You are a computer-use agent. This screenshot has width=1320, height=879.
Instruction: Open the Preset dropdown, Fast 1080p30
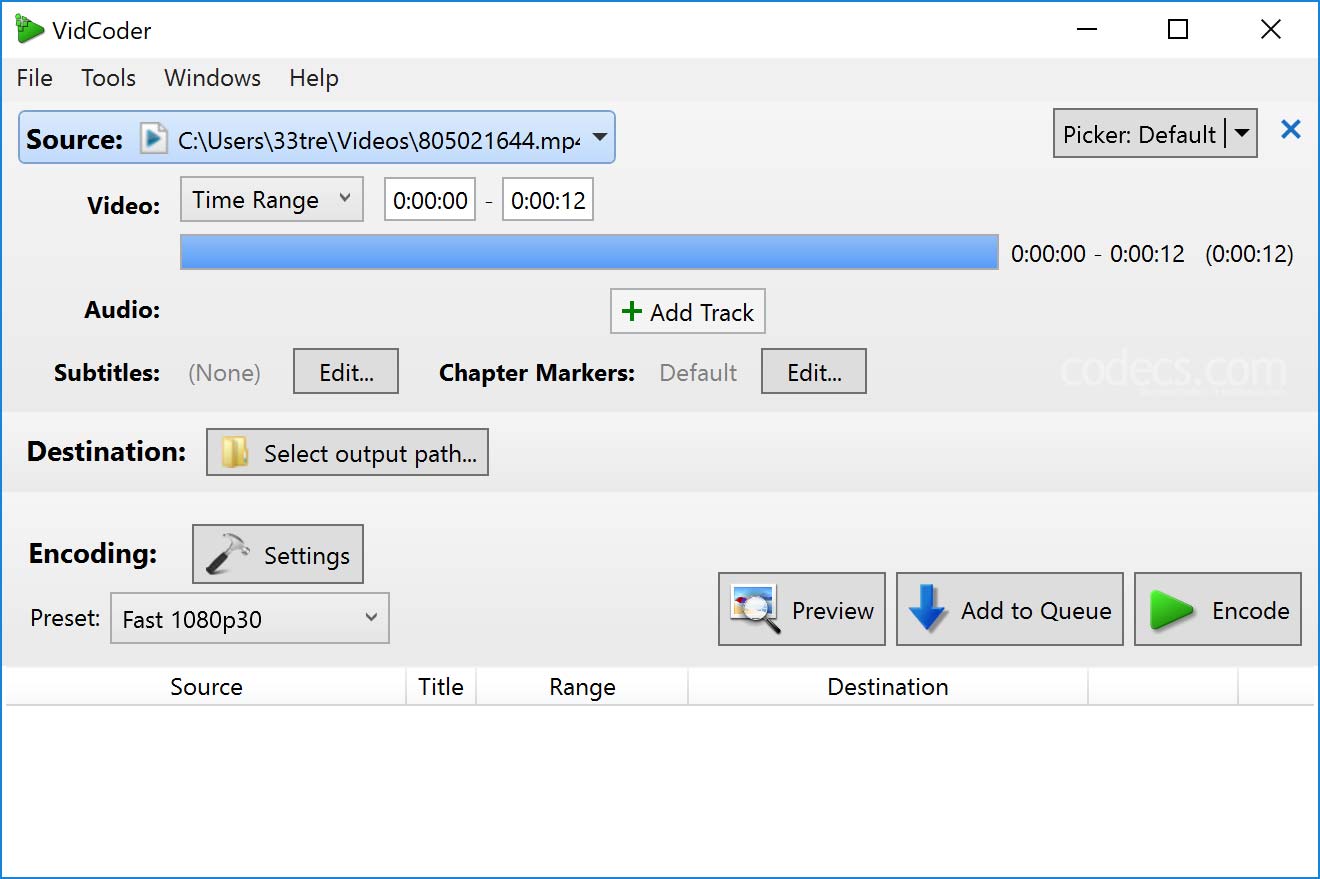pyautogui.click(x=249, y=619)
